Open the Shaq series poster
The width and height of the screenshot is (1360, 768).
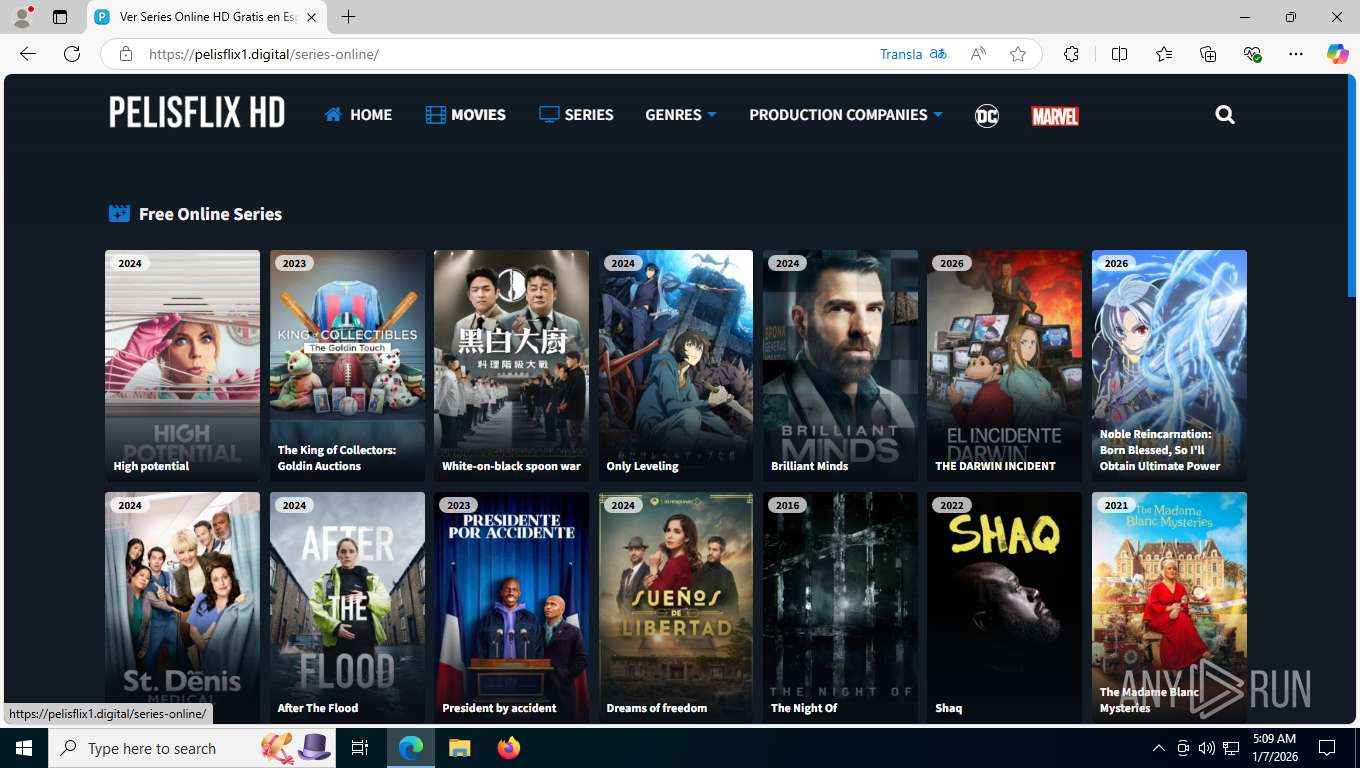pos(1004,608)
